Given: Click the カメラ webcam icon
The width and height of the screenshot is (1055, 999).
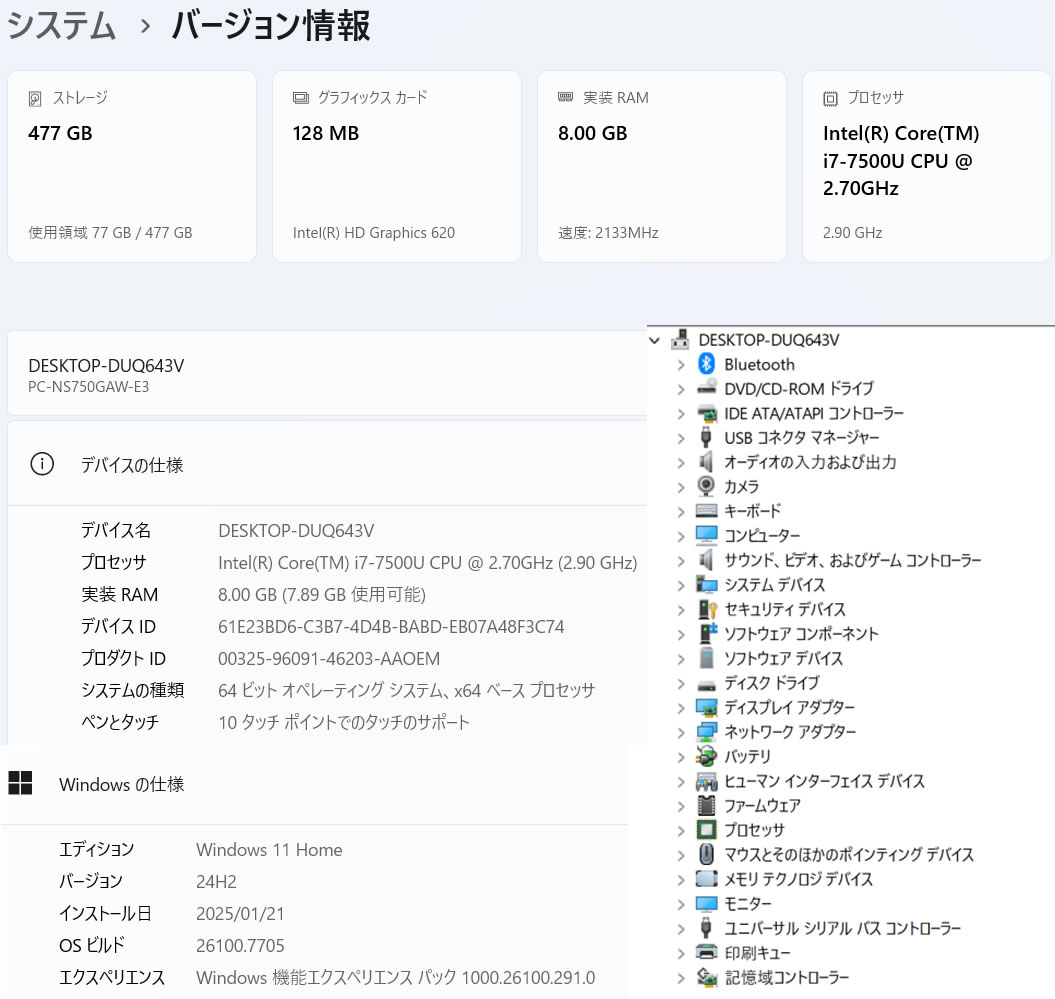Looking at the screenshot, I should pyautogui.click(x=707, y=487).
